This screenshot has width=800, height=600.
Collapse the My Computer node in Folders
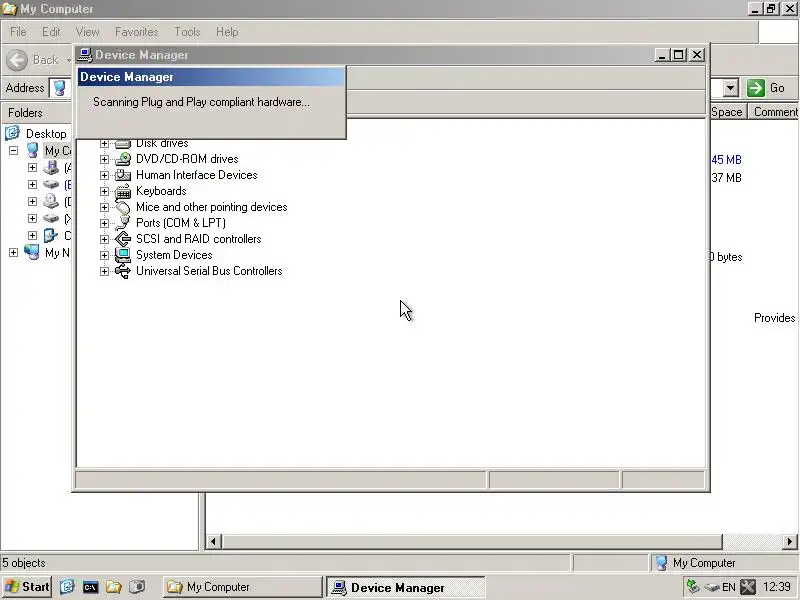[14, 151]
